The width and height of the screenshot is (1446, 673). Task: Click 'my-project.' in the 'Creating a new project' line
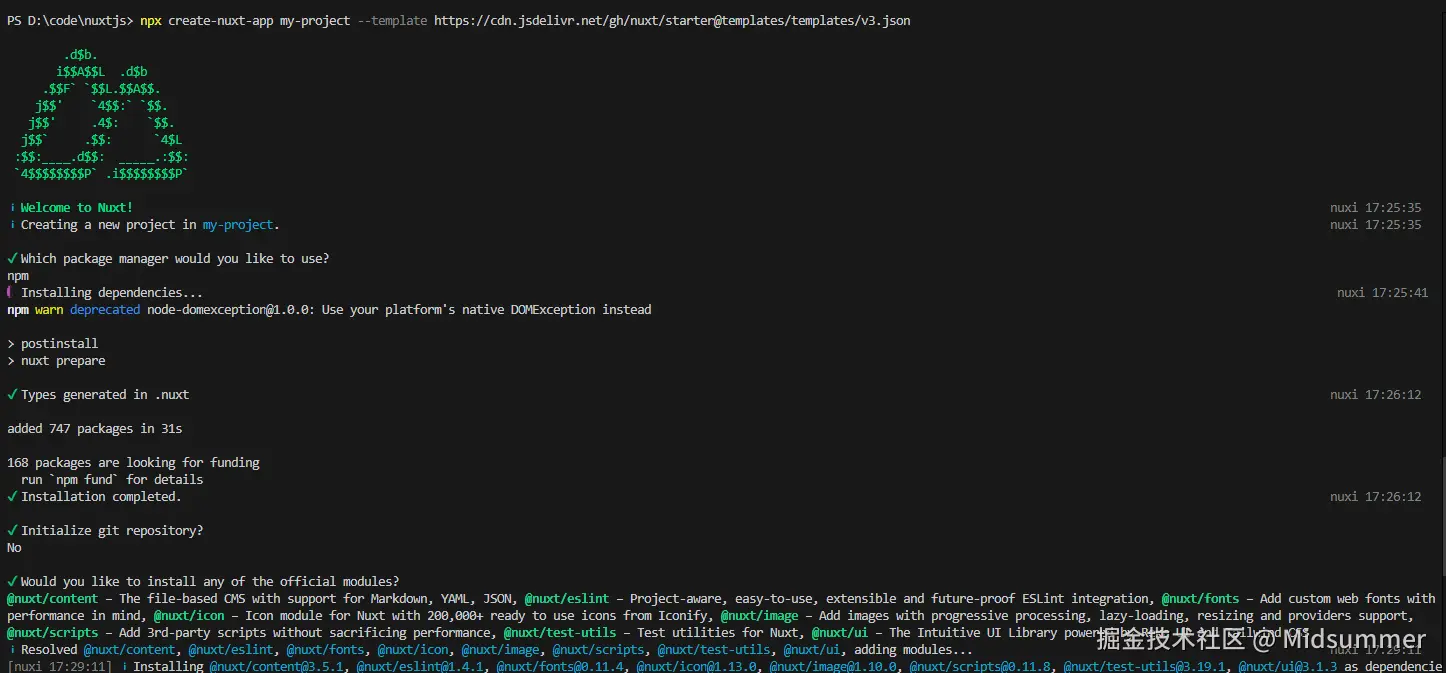pos(241,225)
